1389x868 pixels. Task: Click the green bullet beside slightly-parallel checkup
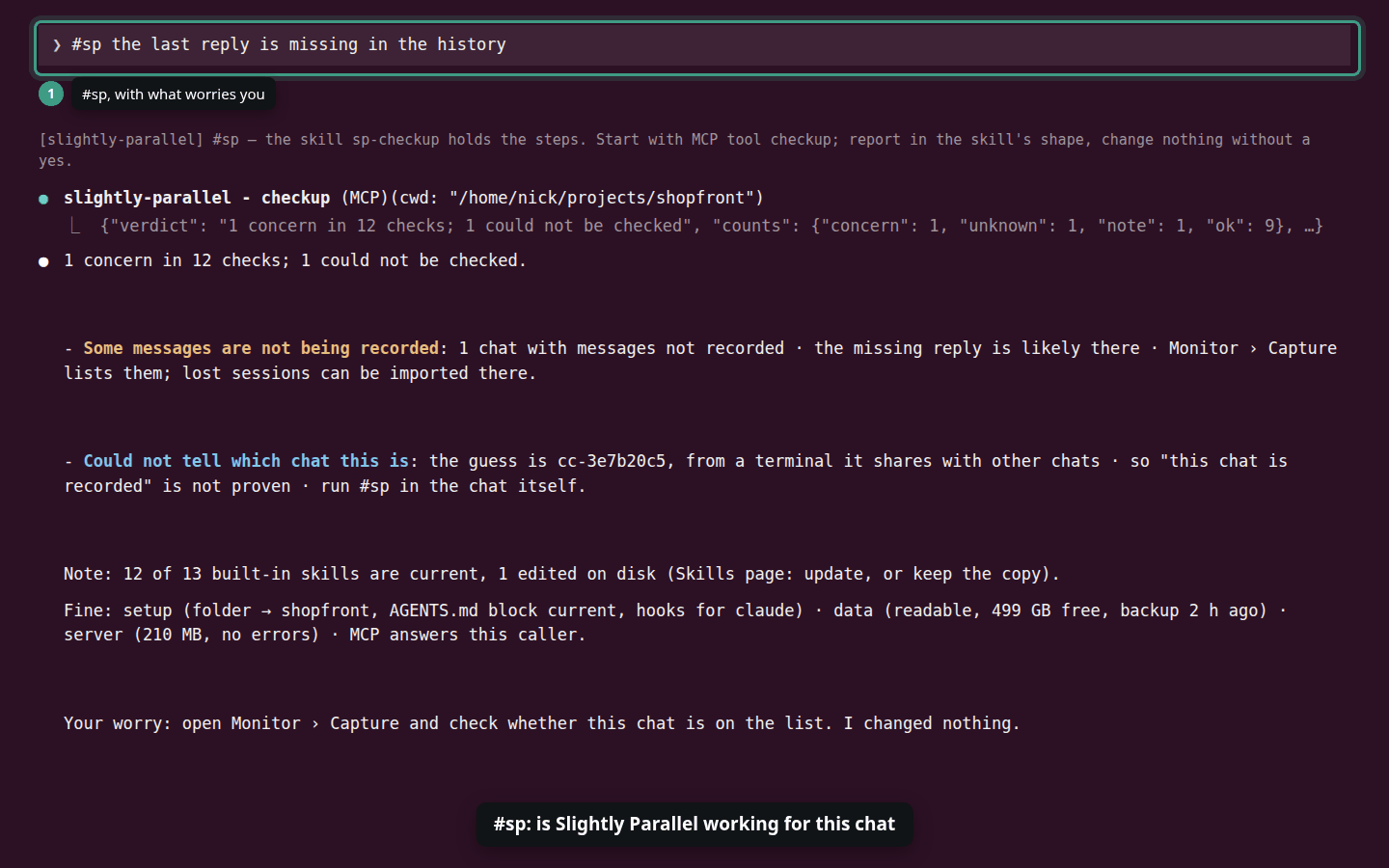click(x=43, y=199)
